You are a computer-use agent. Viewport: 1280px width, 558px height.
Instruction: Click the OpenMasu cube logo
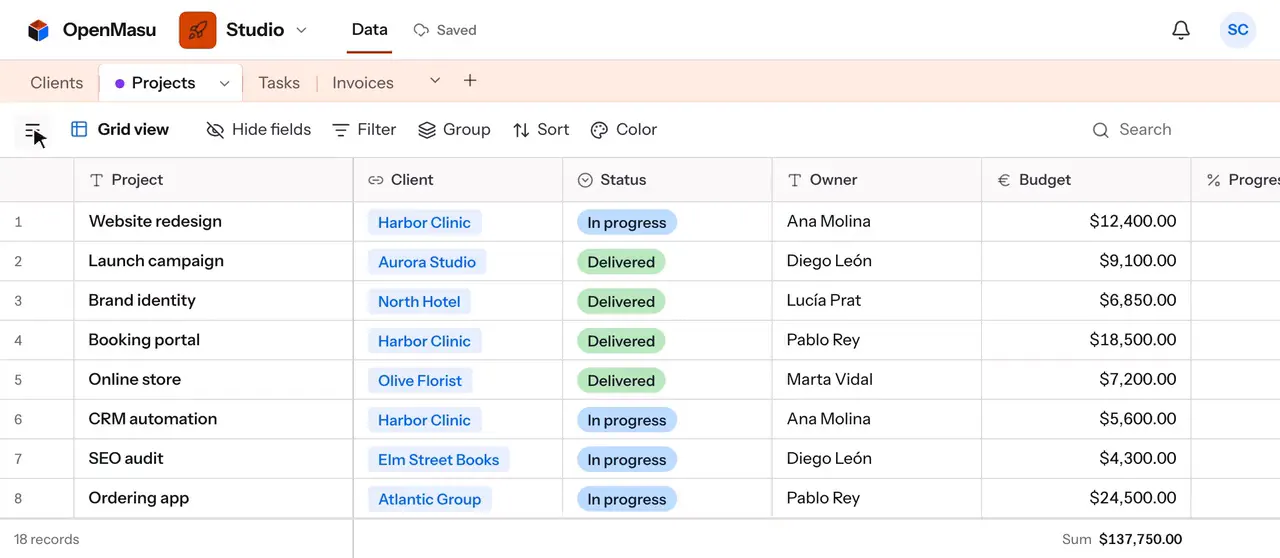click(x=38, y=30)
